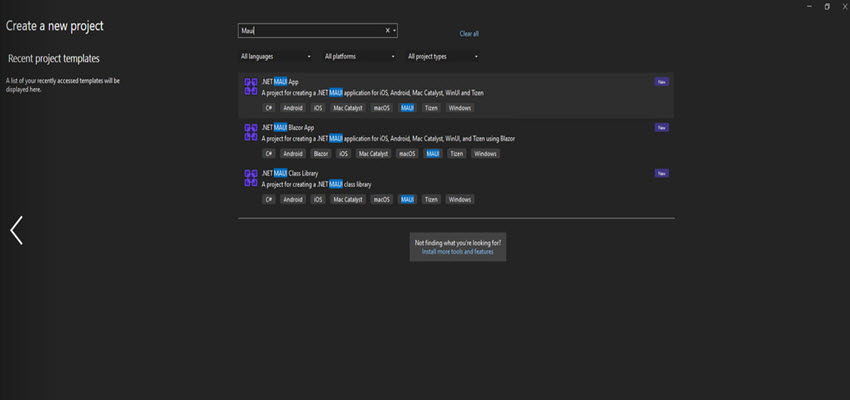Click the C# tag under .NET MAUI App
The height and width of the screenshot is (400, 850).
(x=268, y=108)
